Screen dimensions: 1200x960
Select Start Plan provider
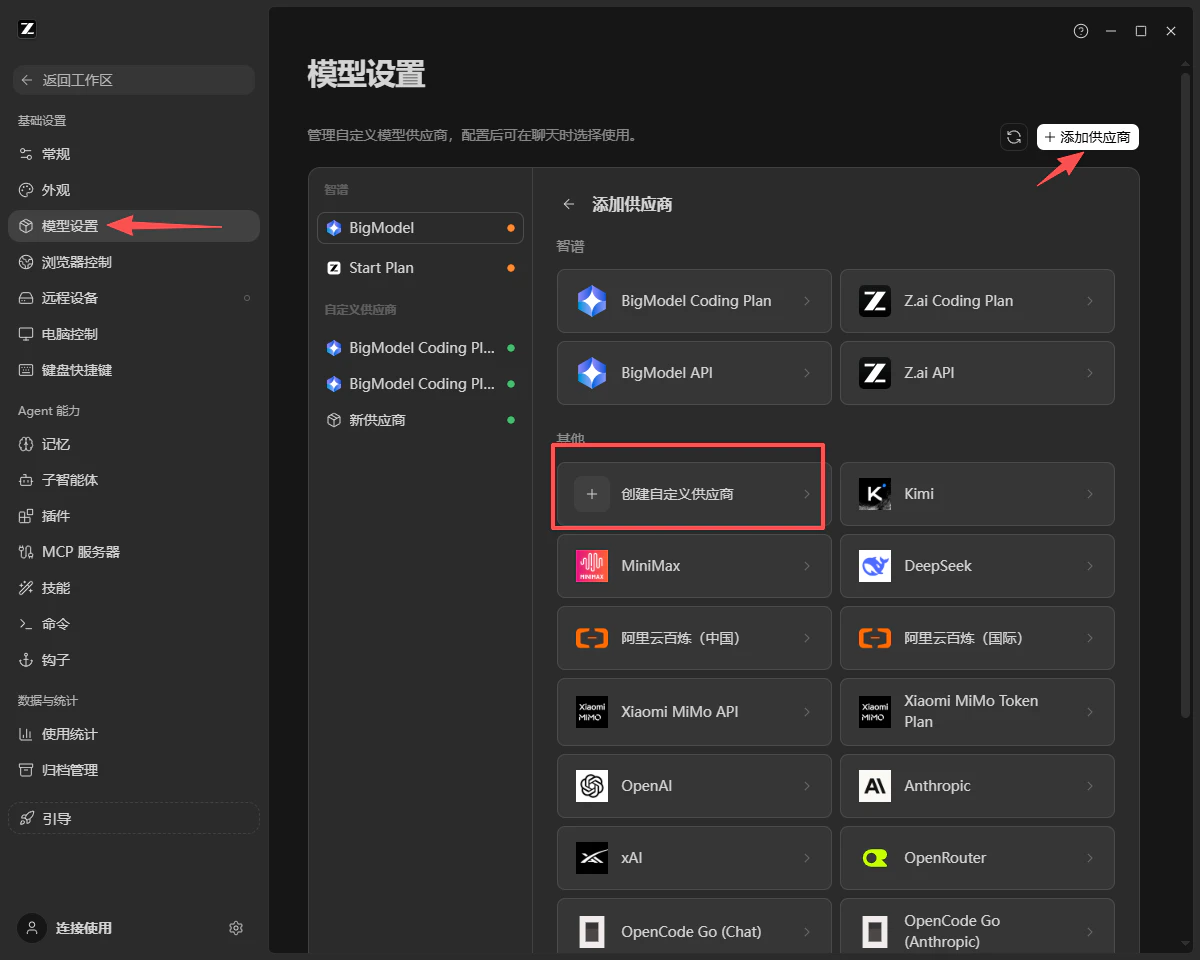[421, 268]
